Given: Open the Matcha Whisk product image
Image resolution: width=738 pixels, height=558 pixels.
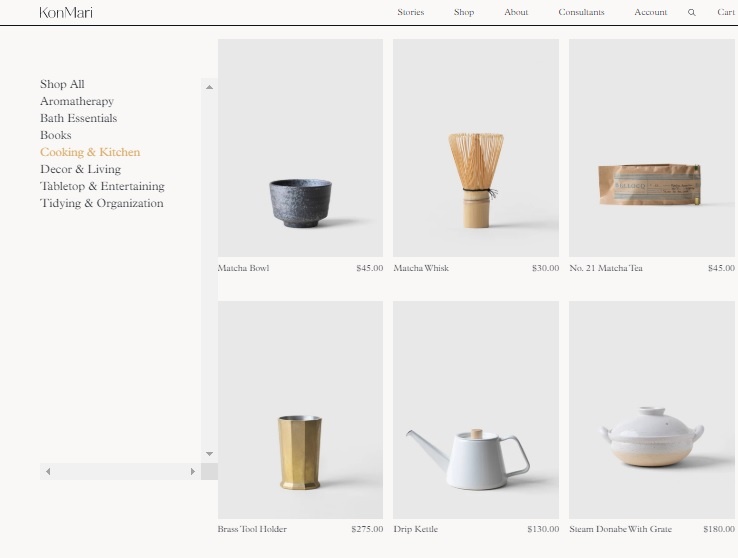Looking at the screenshot, I should (x=476, y=148).
